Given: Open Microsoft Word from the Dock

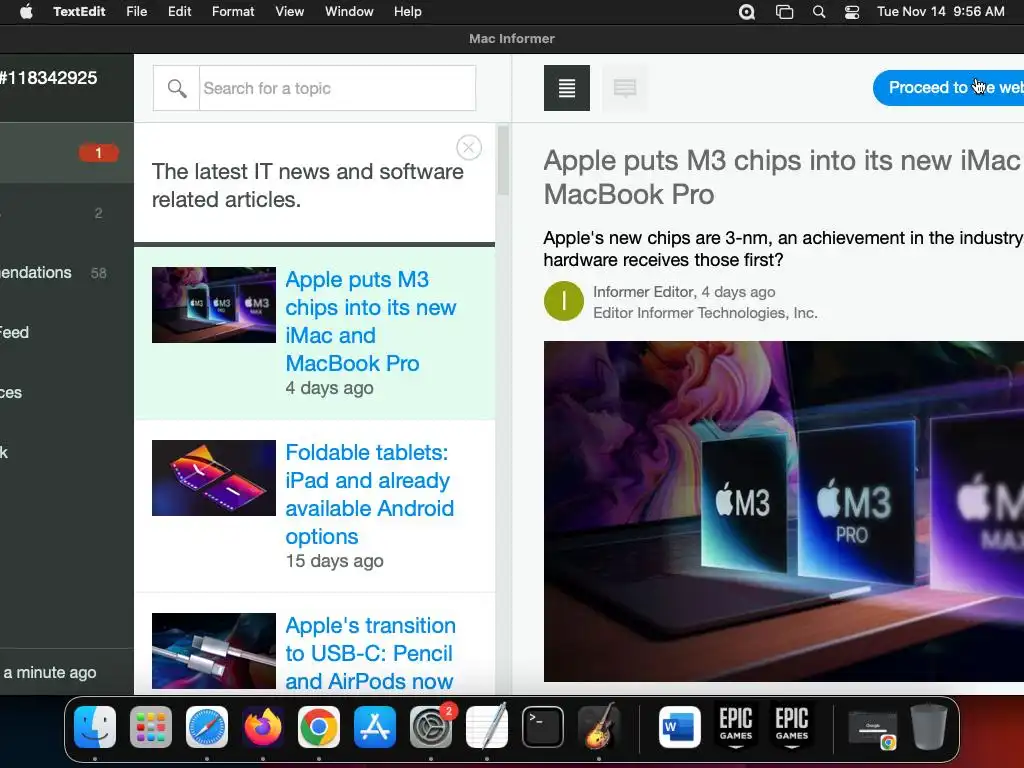Looking at the screenshot, I should pos(680,727).
